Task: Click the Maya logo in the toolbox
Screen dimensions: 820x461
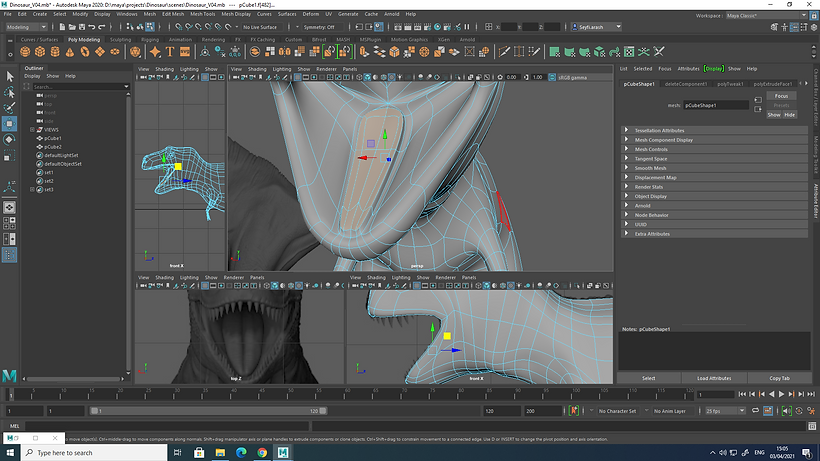Action: click(9, 375)
